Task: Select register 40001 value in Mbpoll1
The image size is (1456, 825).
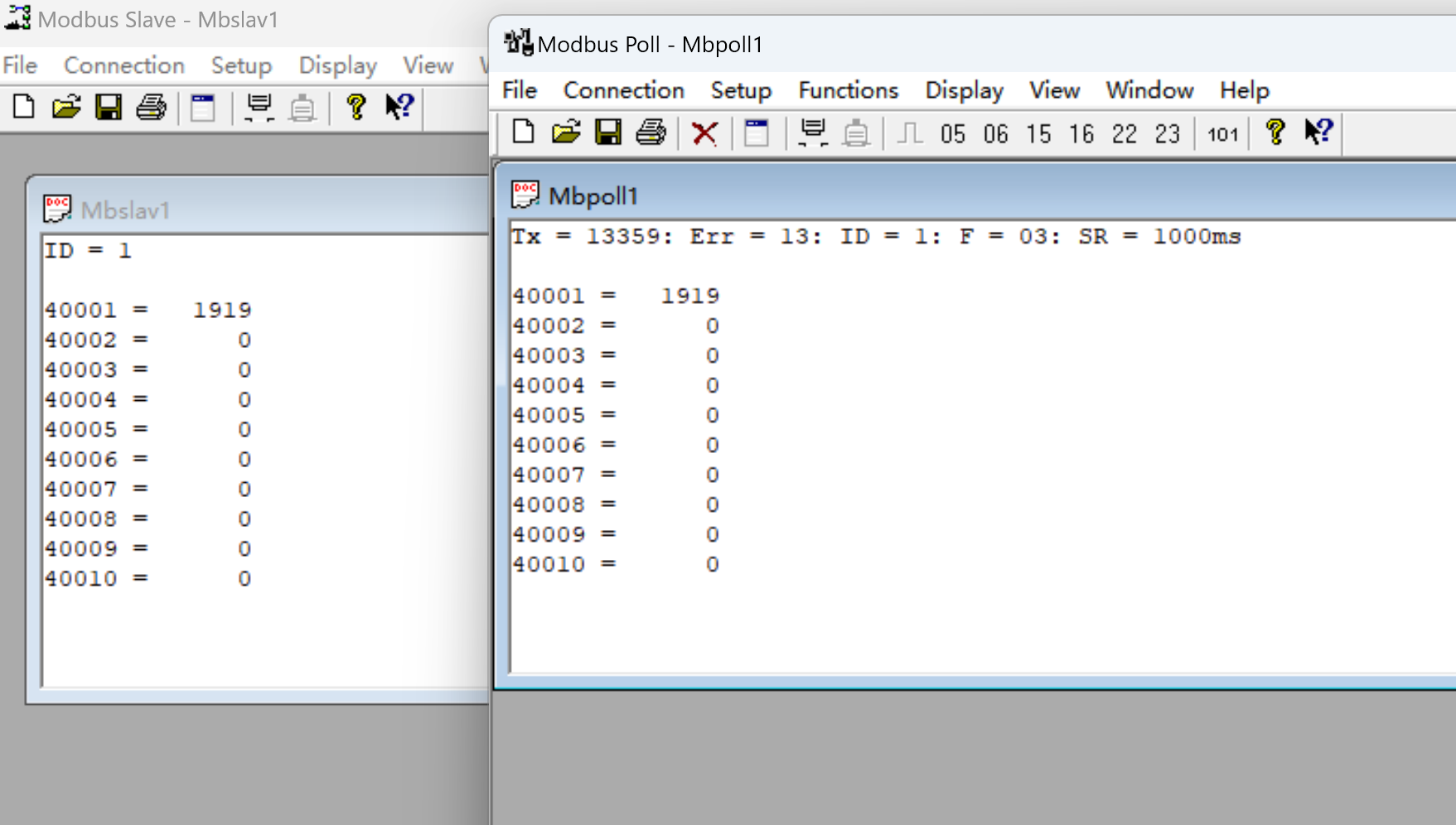Action: click(689, 296)
